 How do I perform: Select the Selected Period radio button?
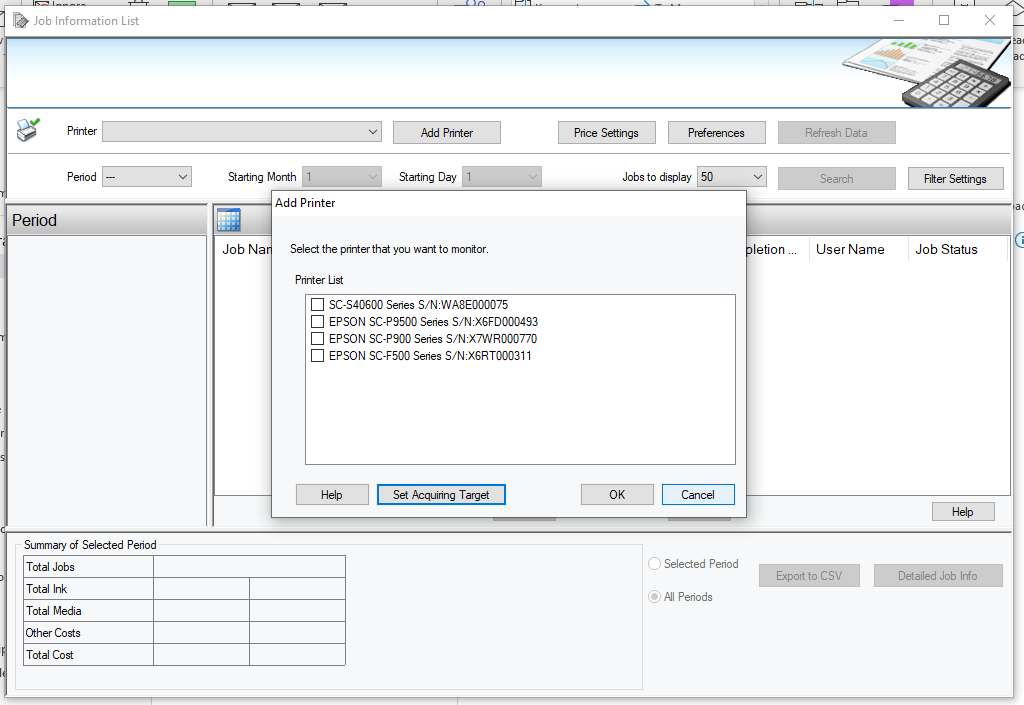pyautogui.click(x=654, y=563)
